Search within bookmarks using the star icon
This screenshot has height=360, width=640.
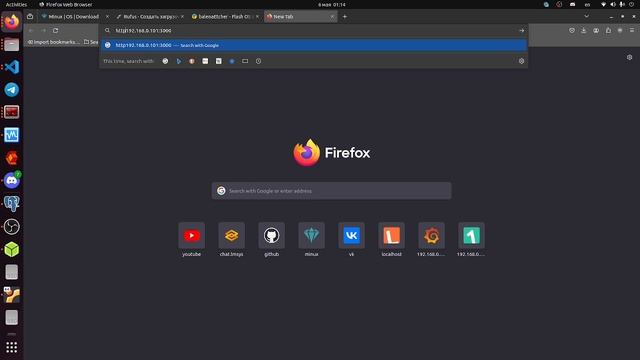232,61
